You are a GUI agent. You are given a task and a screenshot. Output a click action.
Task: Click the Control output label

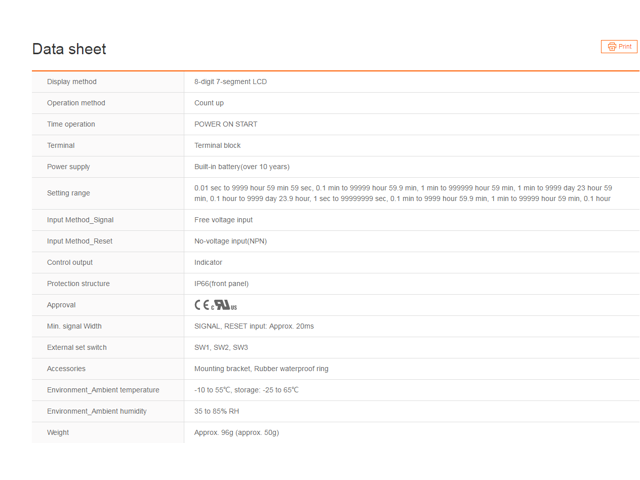tap(70, 262)
